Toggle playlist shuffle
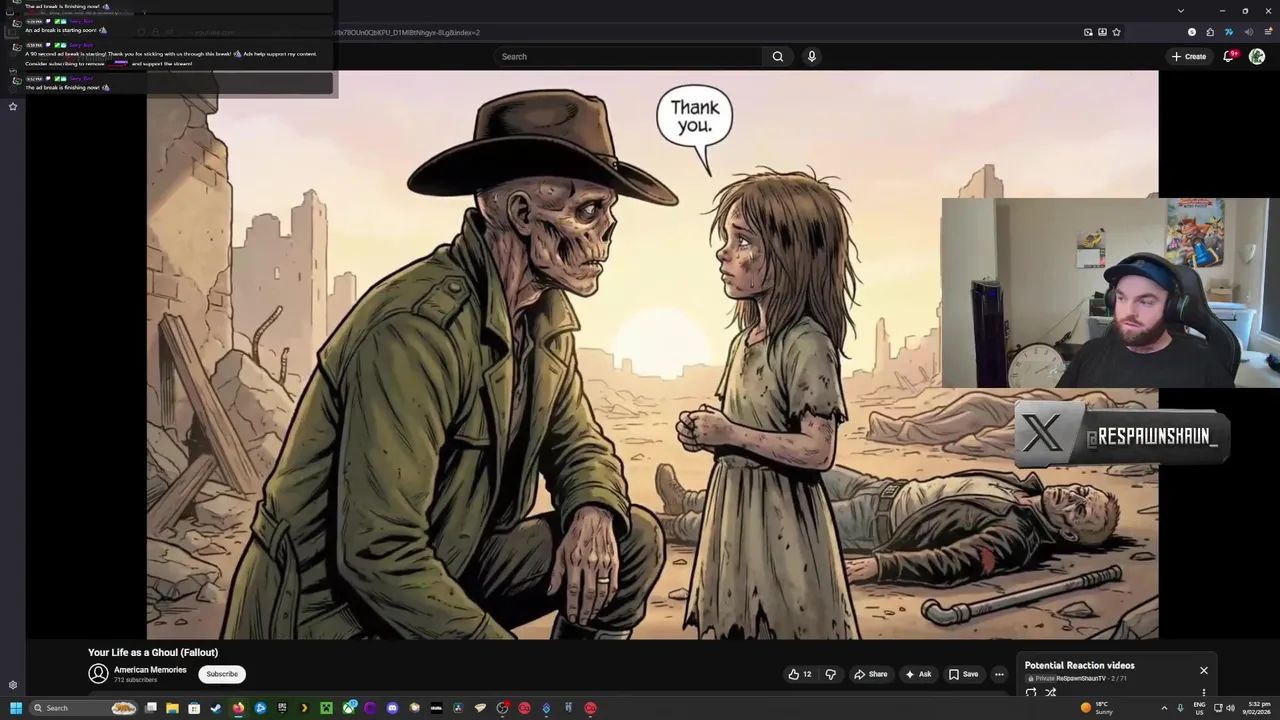This screenshot has height=720, width=1280. [x=1051, y=692]
